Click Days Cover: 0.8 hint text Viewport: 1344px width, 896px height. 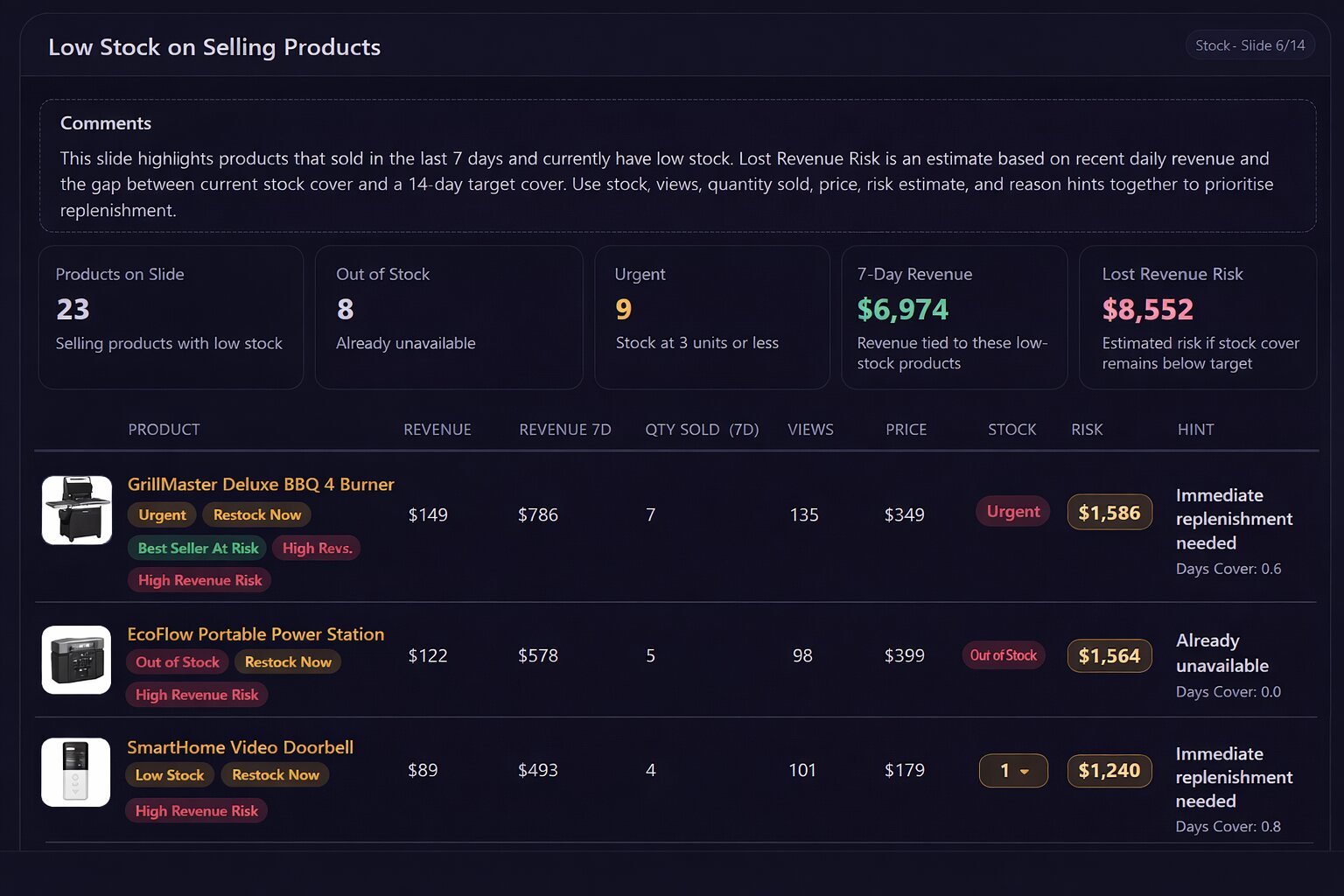point(1228,827)
